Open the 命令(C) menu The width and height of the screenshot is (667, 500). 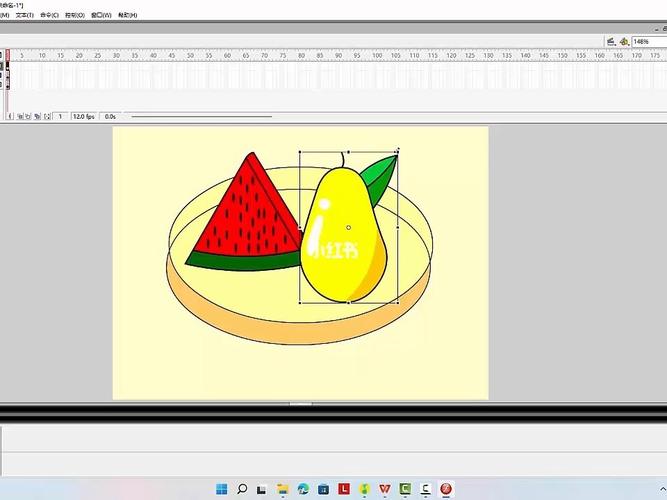(x=49, y=15)
